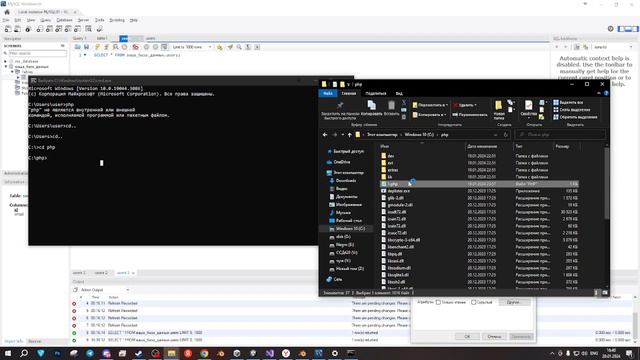Refresh the Explorer address bar
The height and width of the screenshot is (360, 640).
(x=505, y=135)
